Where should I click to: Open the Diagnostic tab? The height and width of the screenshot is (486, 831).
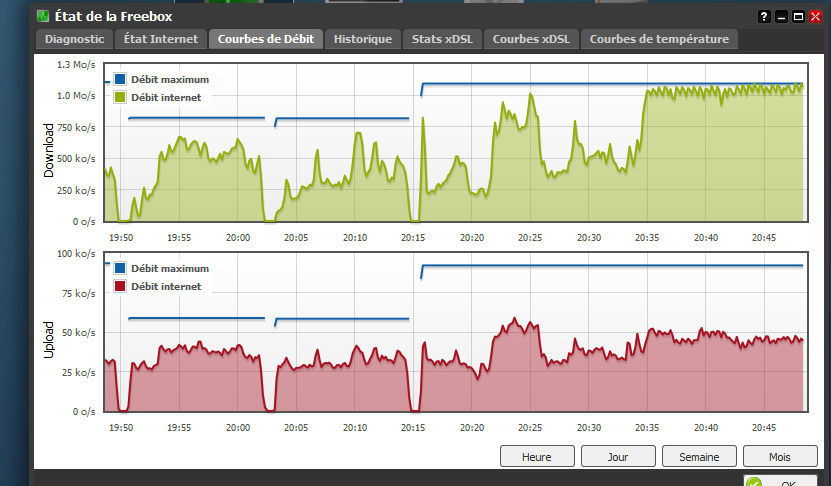[74, 39]
